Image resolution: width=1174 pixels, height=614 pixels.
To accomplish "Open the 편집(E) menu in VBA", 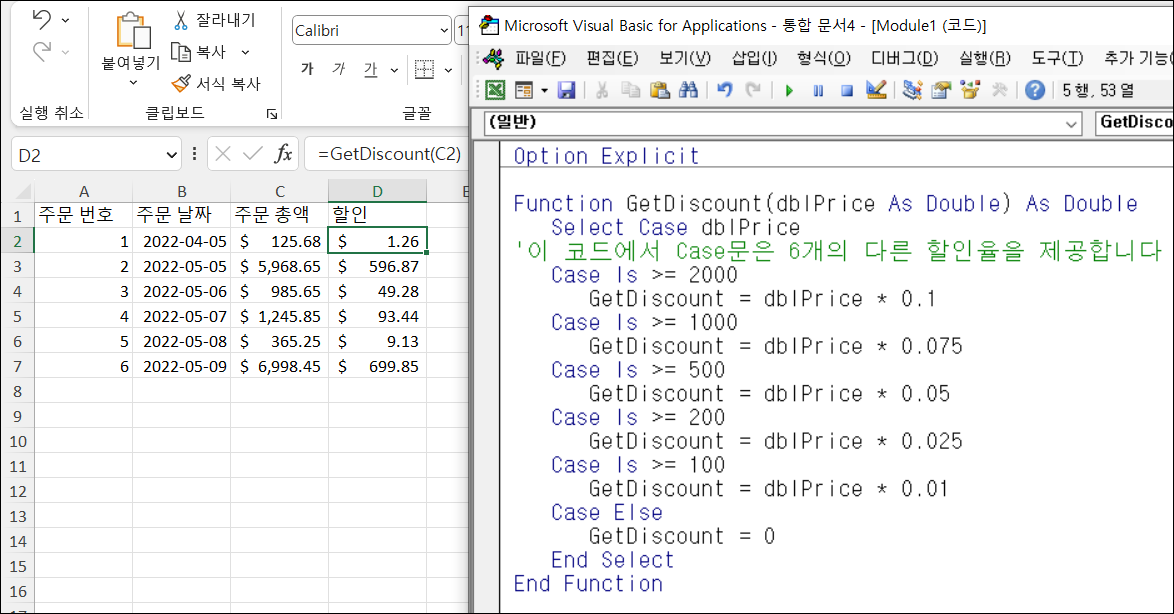I will (612, 58).
